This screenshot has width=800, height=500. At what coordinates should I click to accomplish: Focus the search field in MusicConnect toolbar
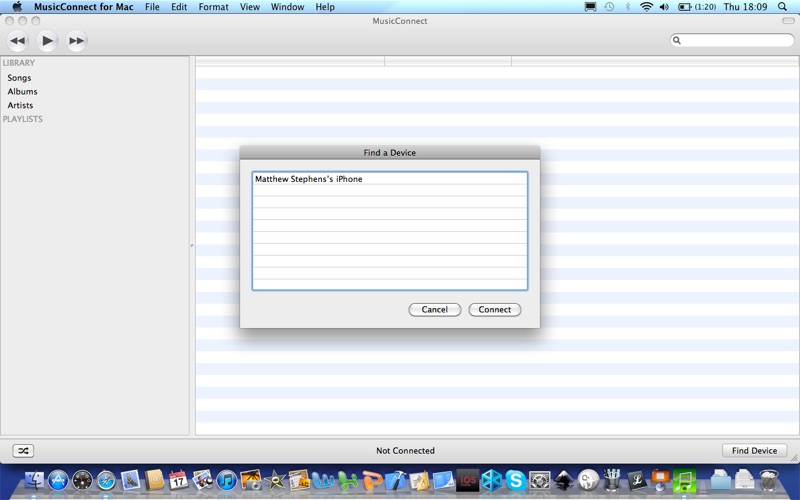point(732,40)
